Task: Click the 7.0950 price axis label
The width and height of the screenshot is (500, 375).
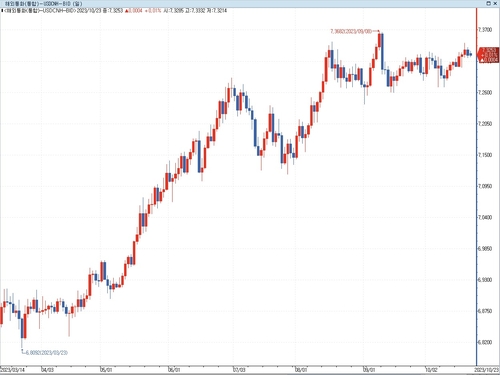Action: click(485, 186)
